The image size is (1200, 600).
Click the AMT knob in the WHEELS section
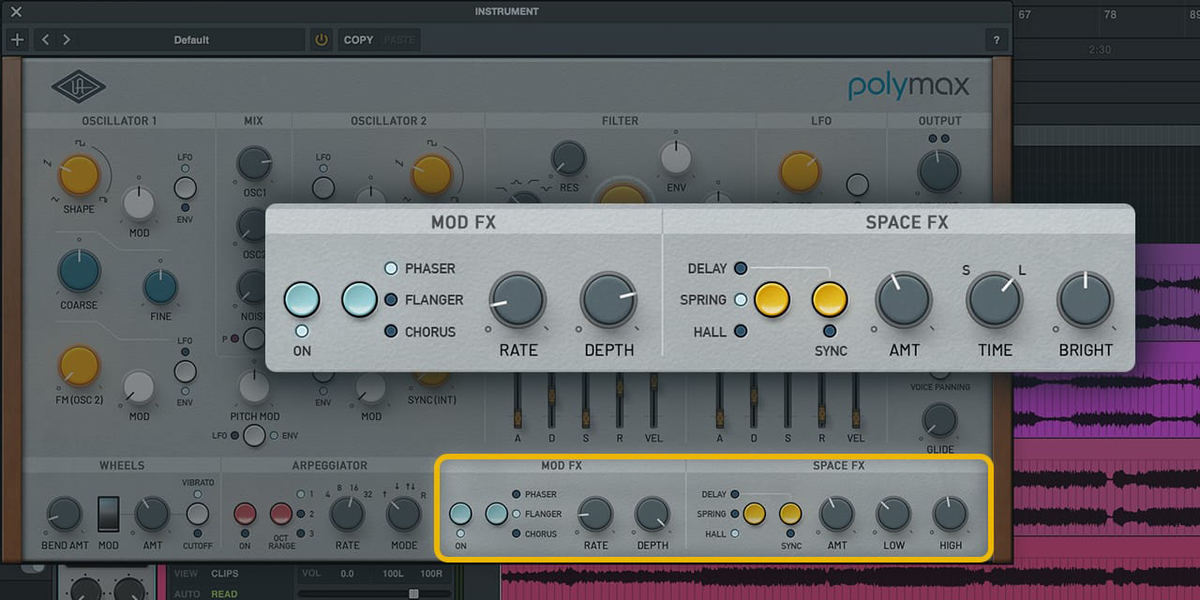[x=152, y=514]
